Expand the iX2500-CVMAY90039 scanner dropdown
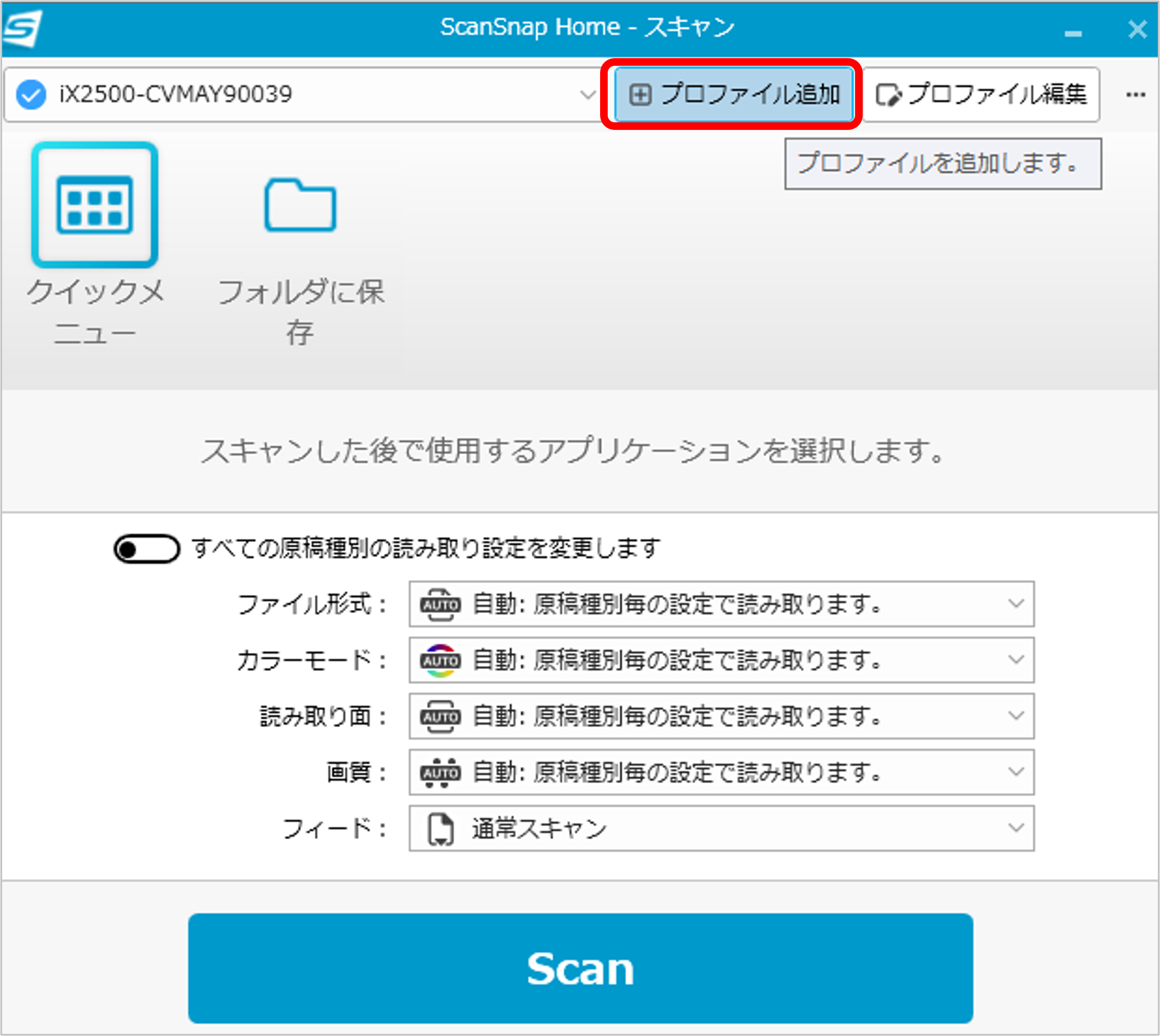The width and height of the screenshot is (1160, 1036). tap(588, 95)
